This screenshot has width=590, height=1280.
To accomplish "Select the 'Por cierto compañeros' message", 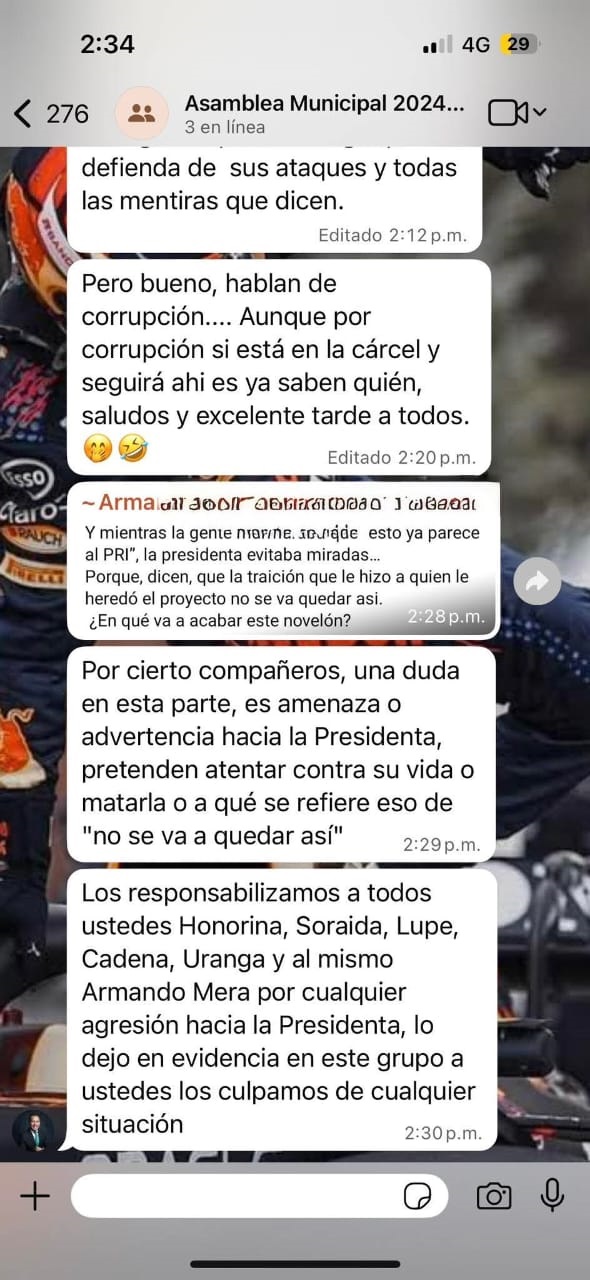I will click(x=281, y=754).
